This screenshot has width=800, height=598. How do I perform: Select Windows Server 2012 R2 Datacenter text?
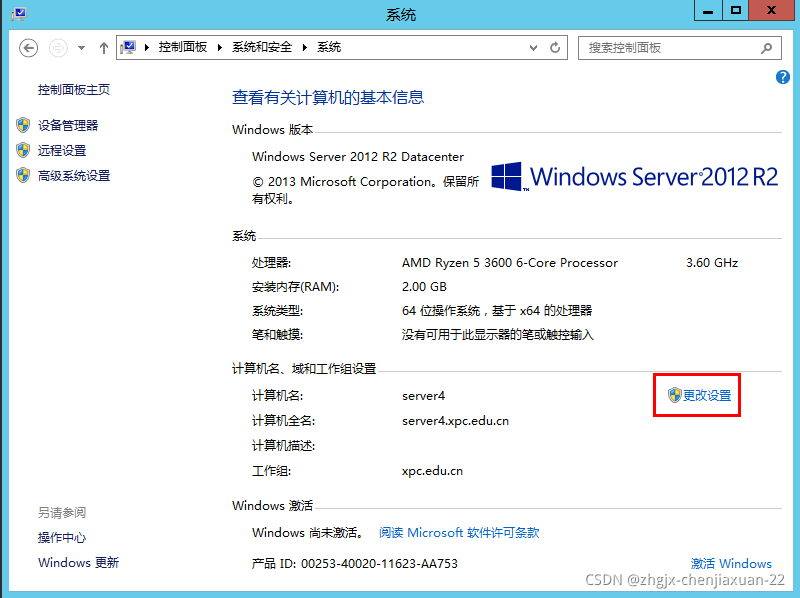pyautogui.click(x=358, y=157)
